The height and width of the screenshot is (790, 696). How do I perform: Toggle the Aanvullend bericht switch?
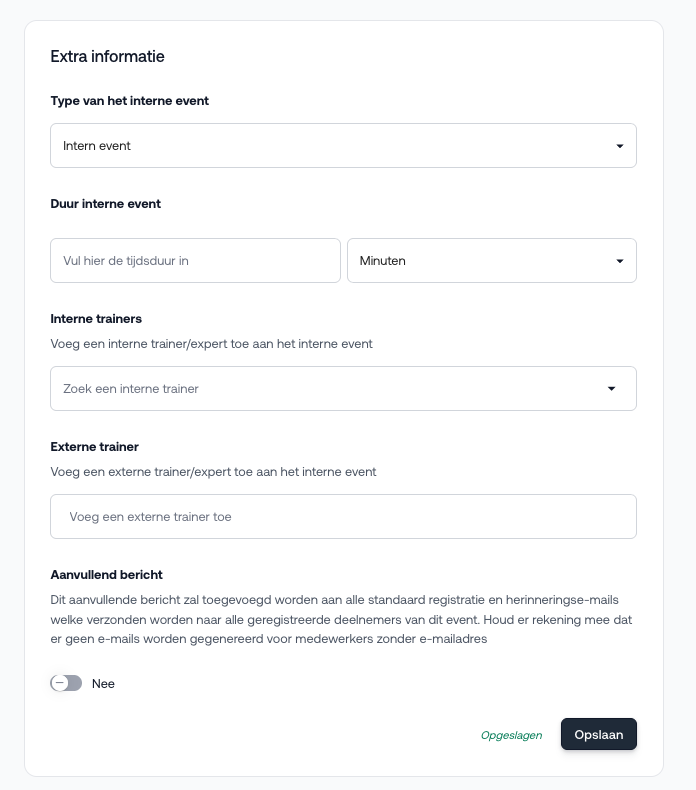pyautogui.click(x=66, y=683)
